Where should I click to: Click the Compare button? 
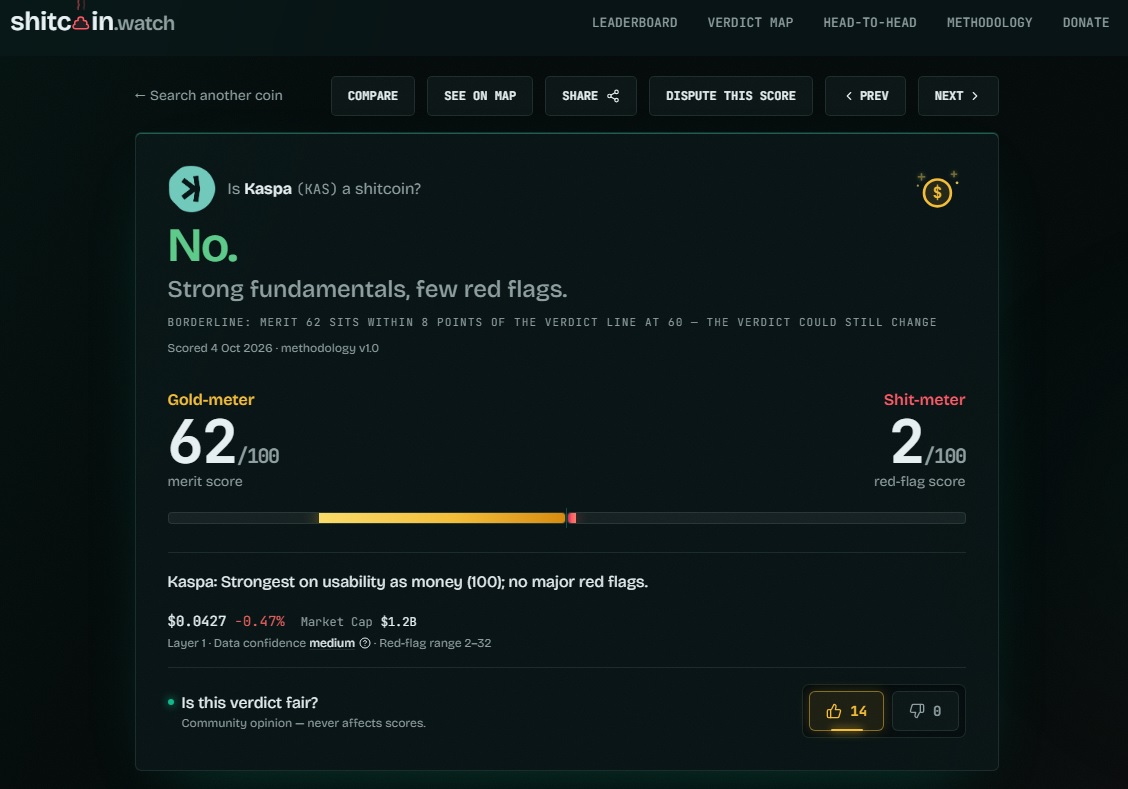[x=373, y=96]
